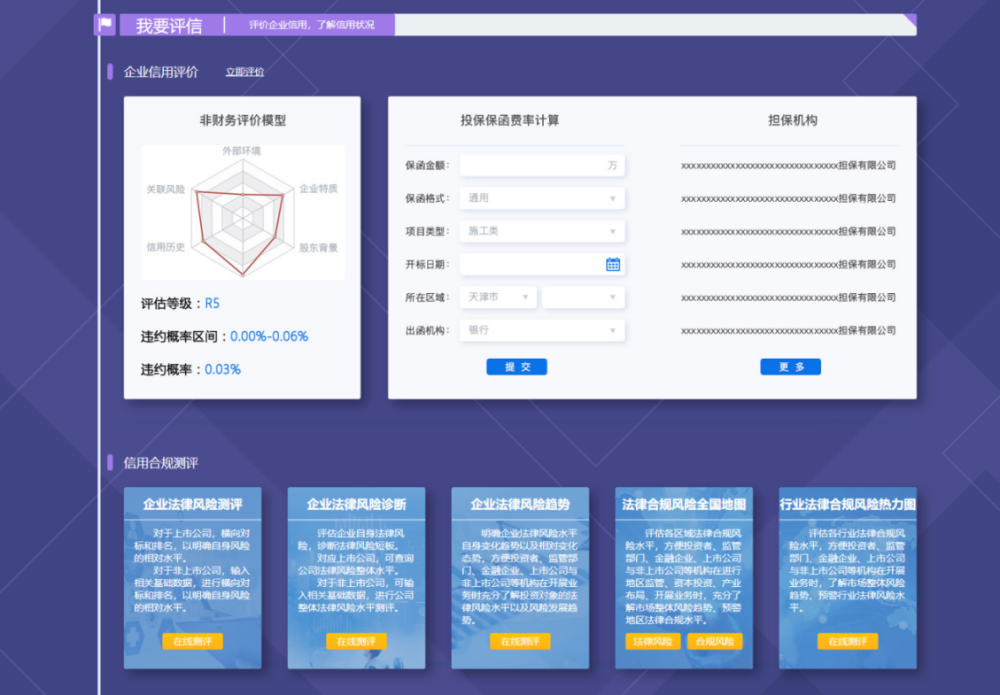Image resolution: width=1000 pixels, height=695 pixels.
Task: Click the radar chart in 非财务评价模型
Action: coord(242,213)
